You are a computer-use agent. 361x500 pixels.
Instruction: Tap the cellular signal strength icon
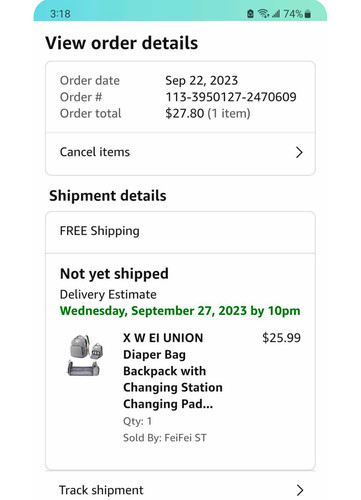(x=276, y=14)
